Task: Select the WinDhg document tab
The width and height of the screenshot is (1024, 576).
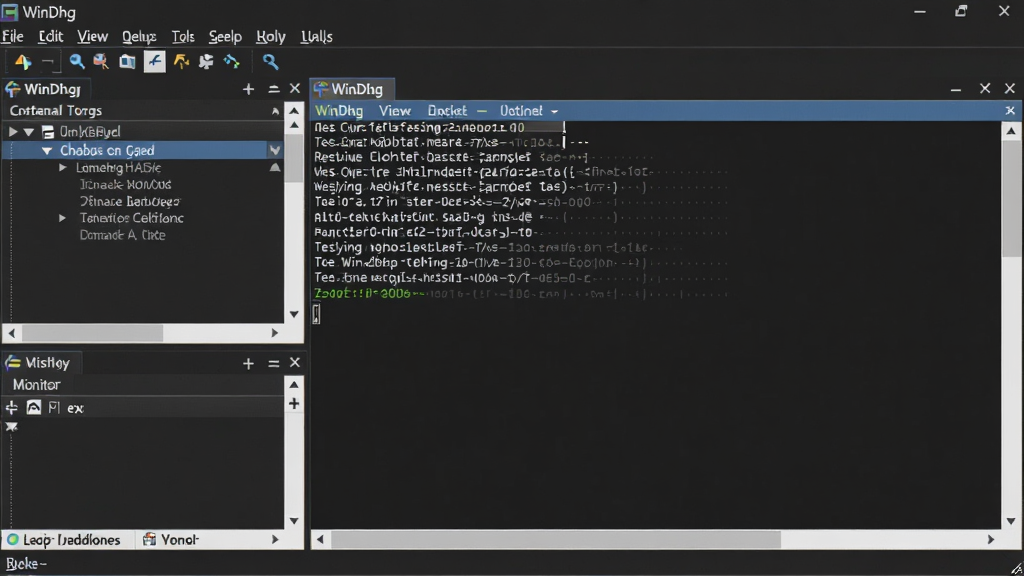Action: pos(352,89)
